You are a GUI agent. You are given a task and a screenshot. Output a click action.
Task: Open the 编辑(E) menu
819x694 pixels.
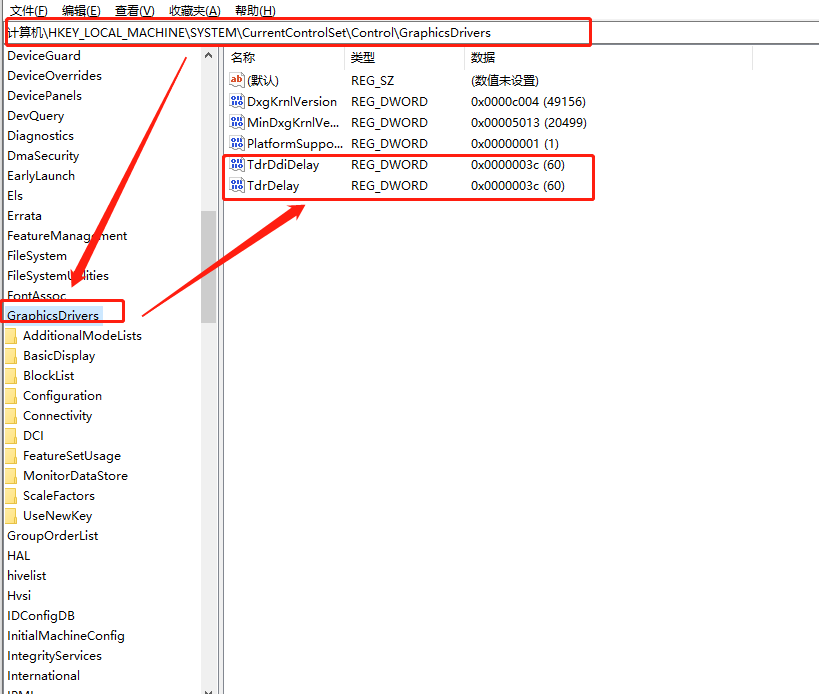click(x=81, y=10)
